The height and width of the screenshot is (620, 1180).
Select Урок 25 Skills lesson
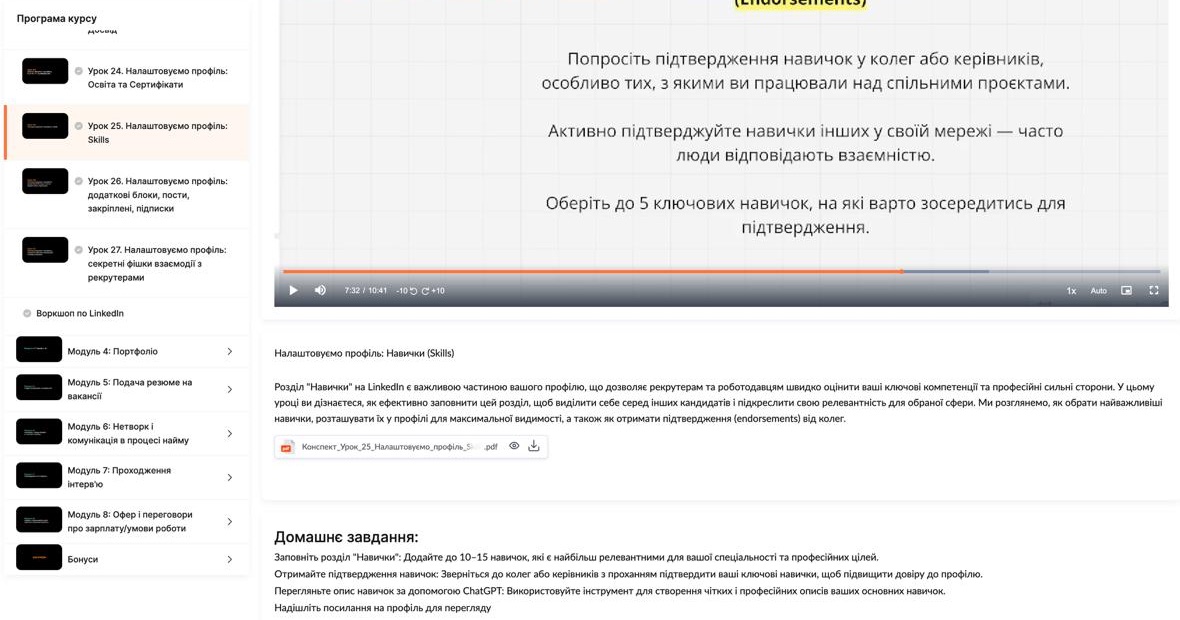click(x=127, y=132)
